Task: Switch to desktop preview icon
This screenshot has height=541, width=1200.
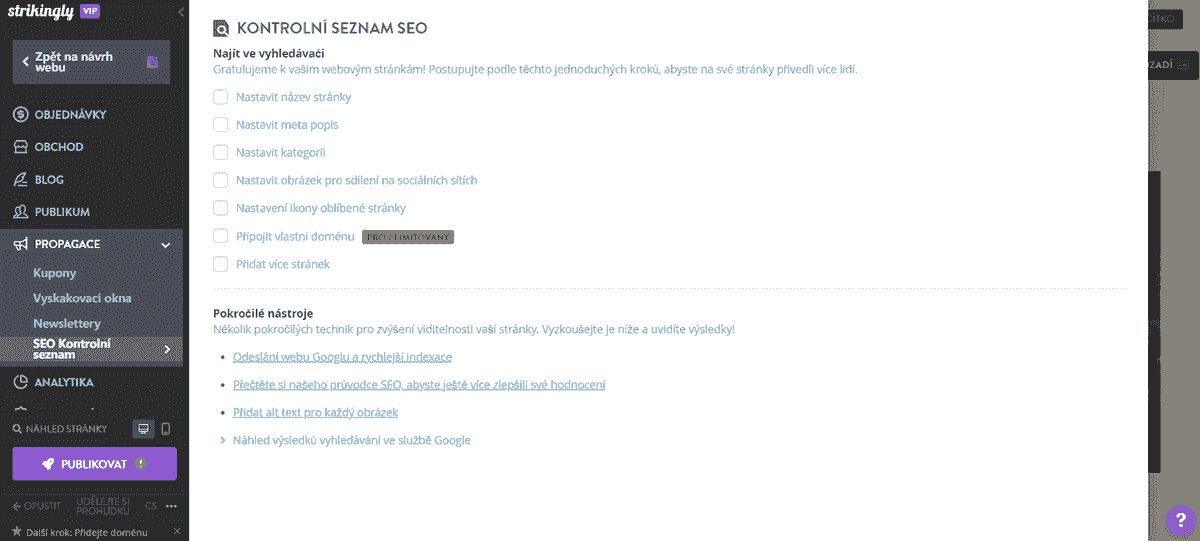Action: point(144,429)
